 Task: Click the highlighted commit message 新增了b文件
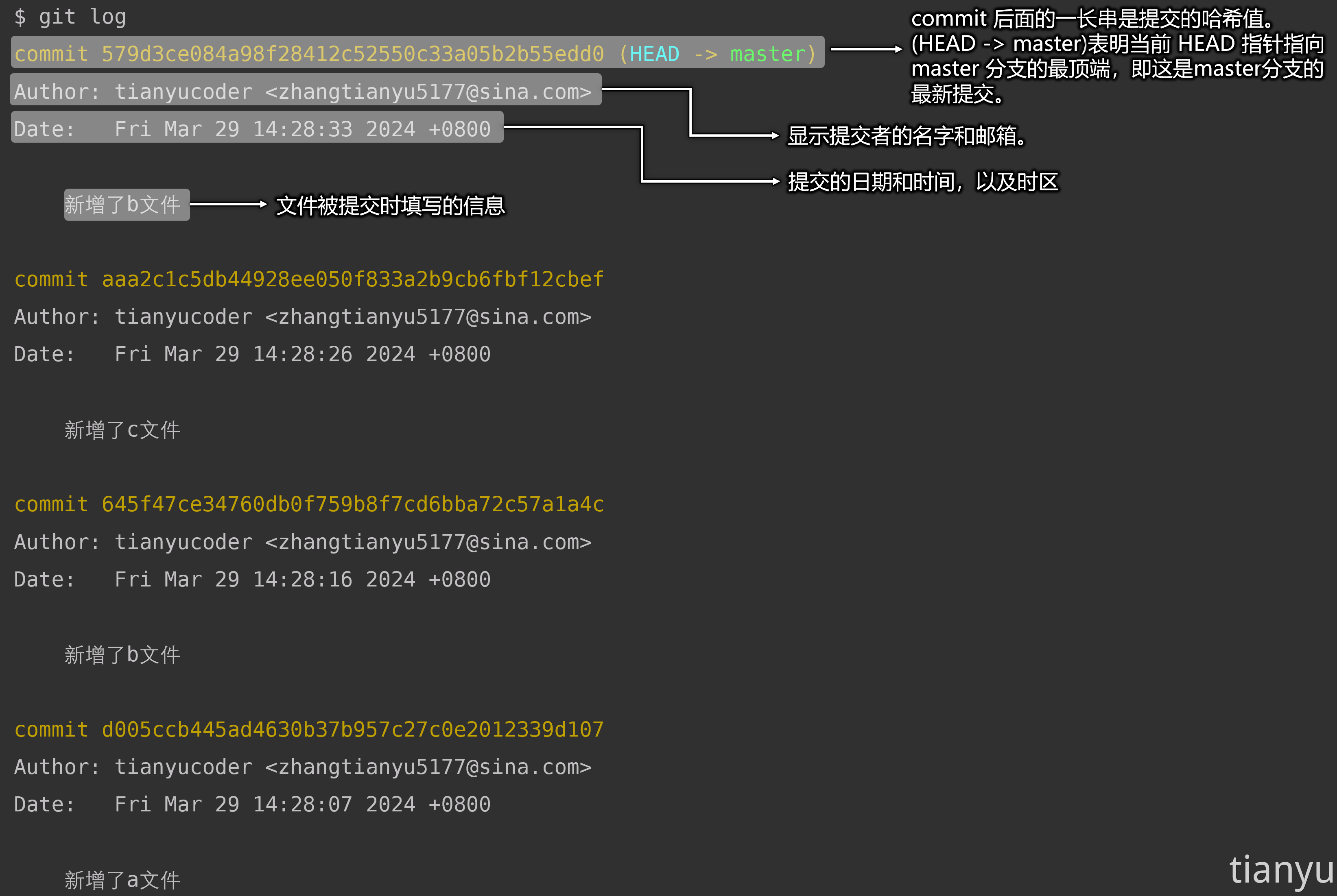click(x=126, y=205)
